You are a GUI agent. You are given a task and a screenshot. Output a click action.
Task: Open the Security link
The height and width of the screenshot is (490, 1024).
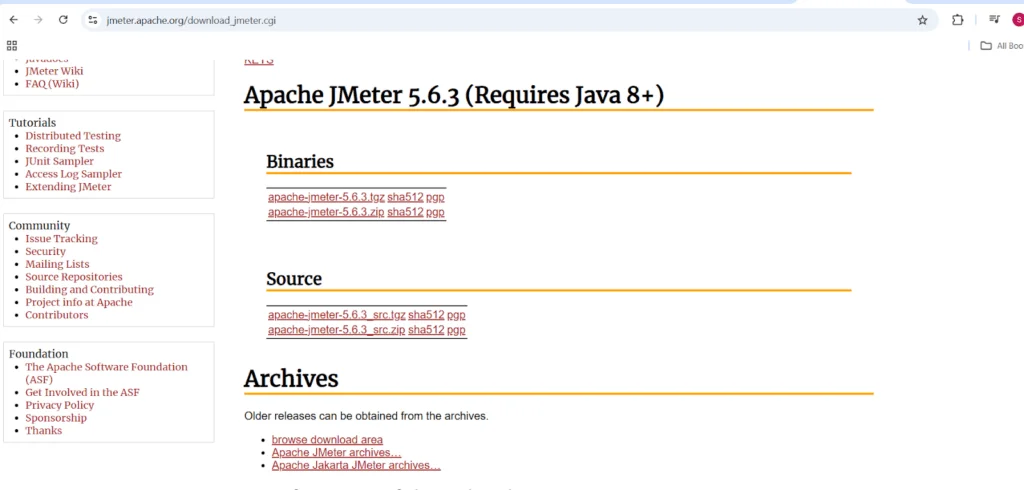46,252
